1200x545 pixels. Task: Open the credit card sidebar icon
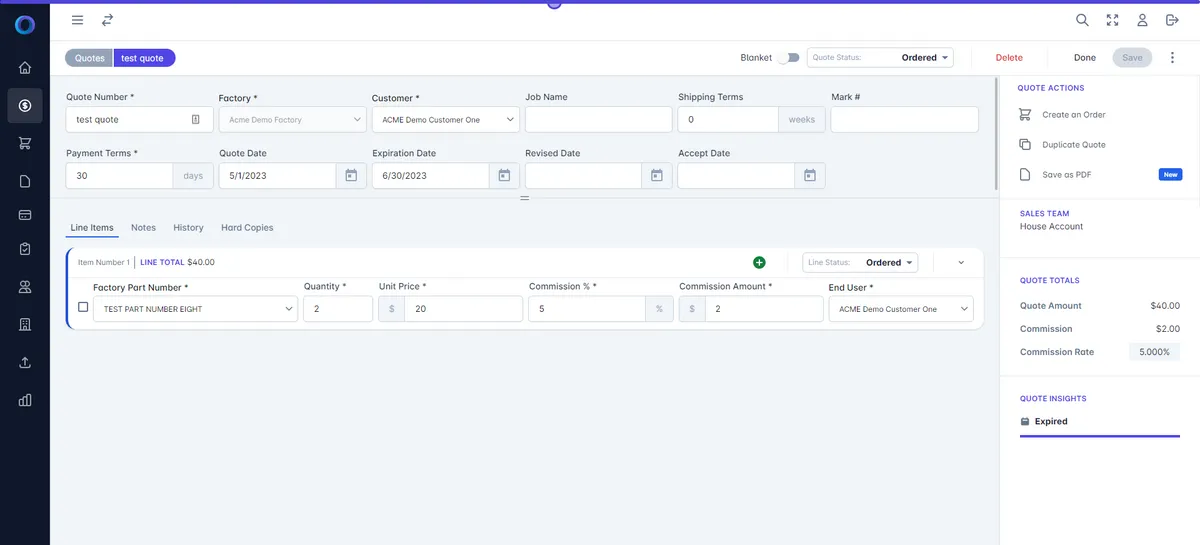click(25, 215)
